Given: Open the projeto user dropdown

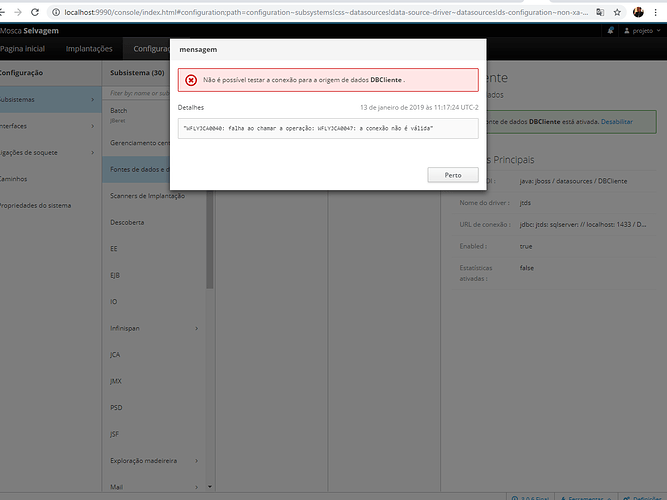Looking at the screenshot, I should [x=642, y=31].
